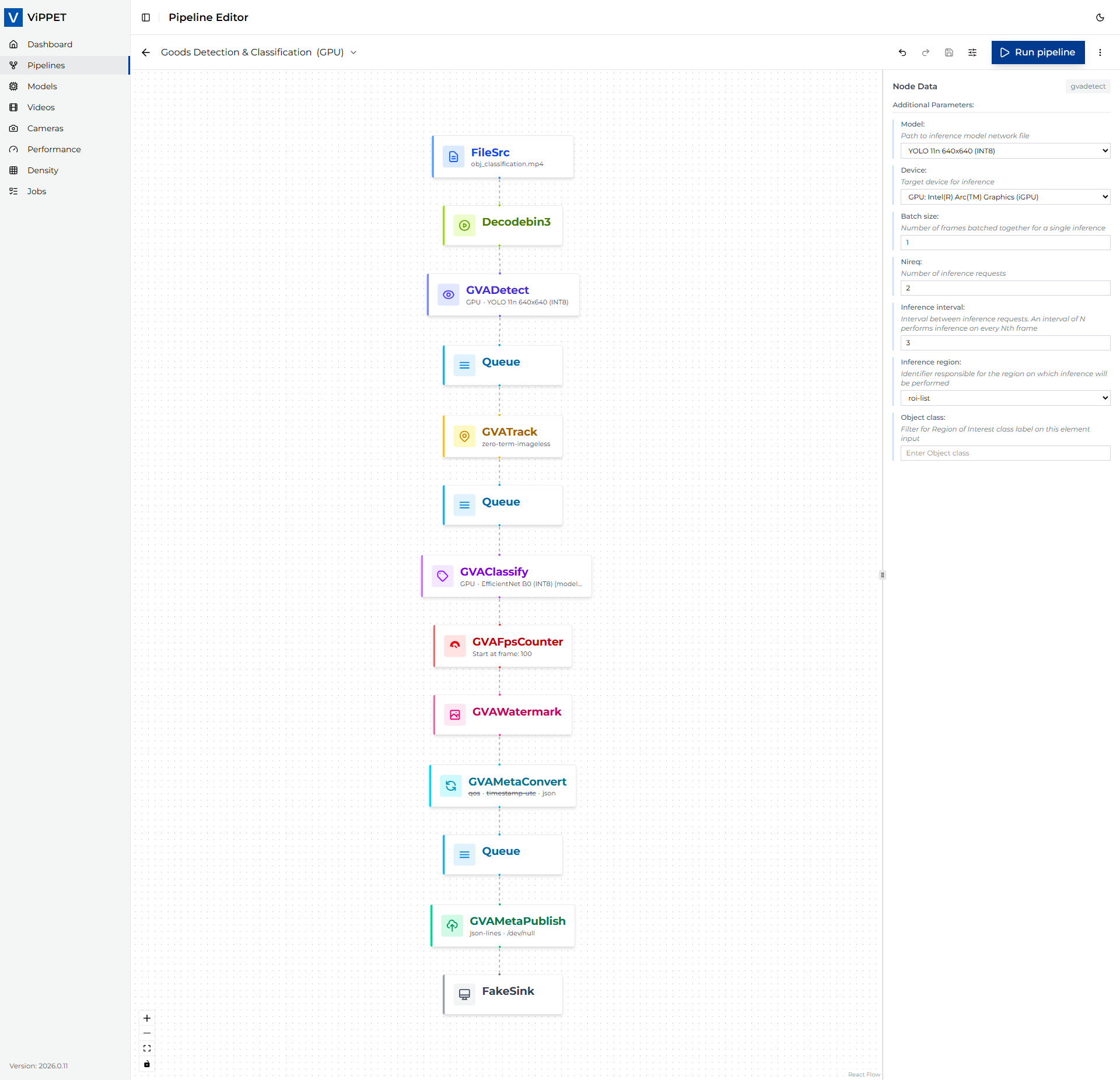
Task: Open the Dashboard page
Action: pos(64,44)
